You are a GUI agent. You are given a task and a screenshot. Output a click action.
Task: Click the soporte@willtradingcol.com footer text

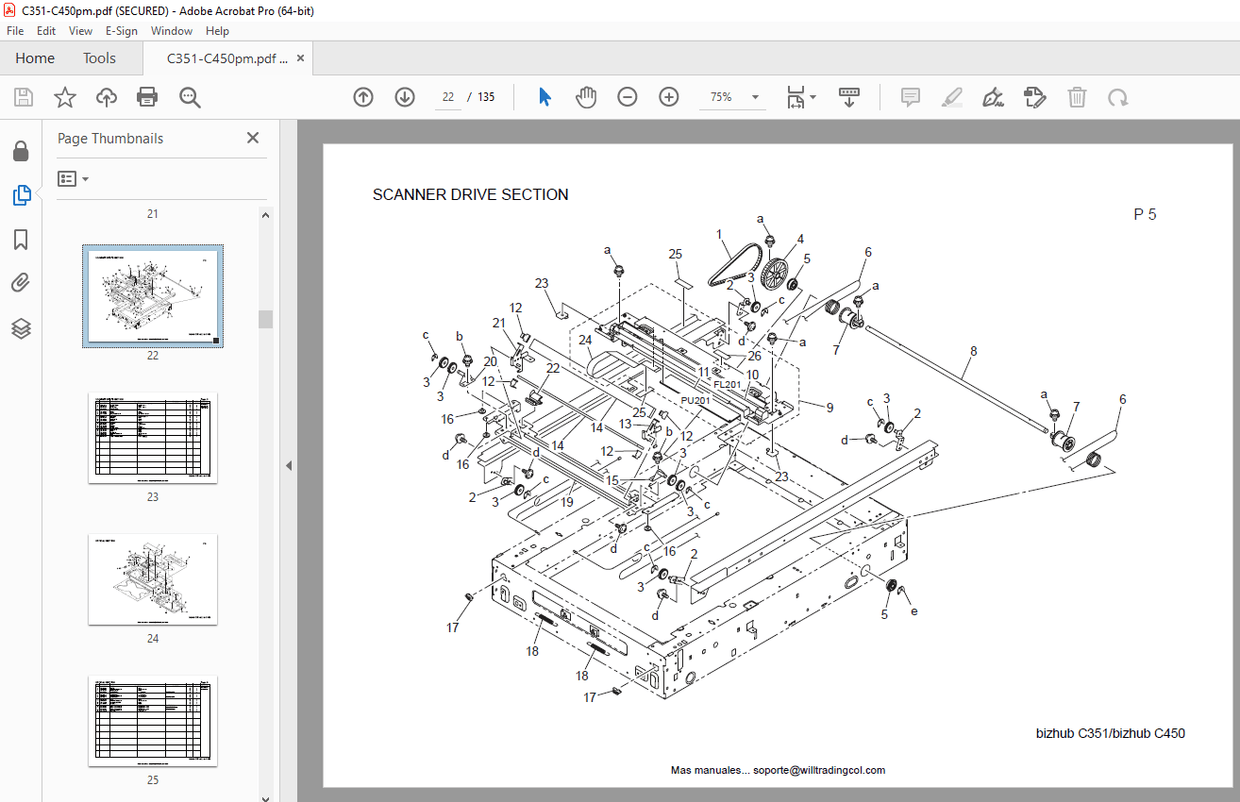pyautogui.click(x=819, y=770)
